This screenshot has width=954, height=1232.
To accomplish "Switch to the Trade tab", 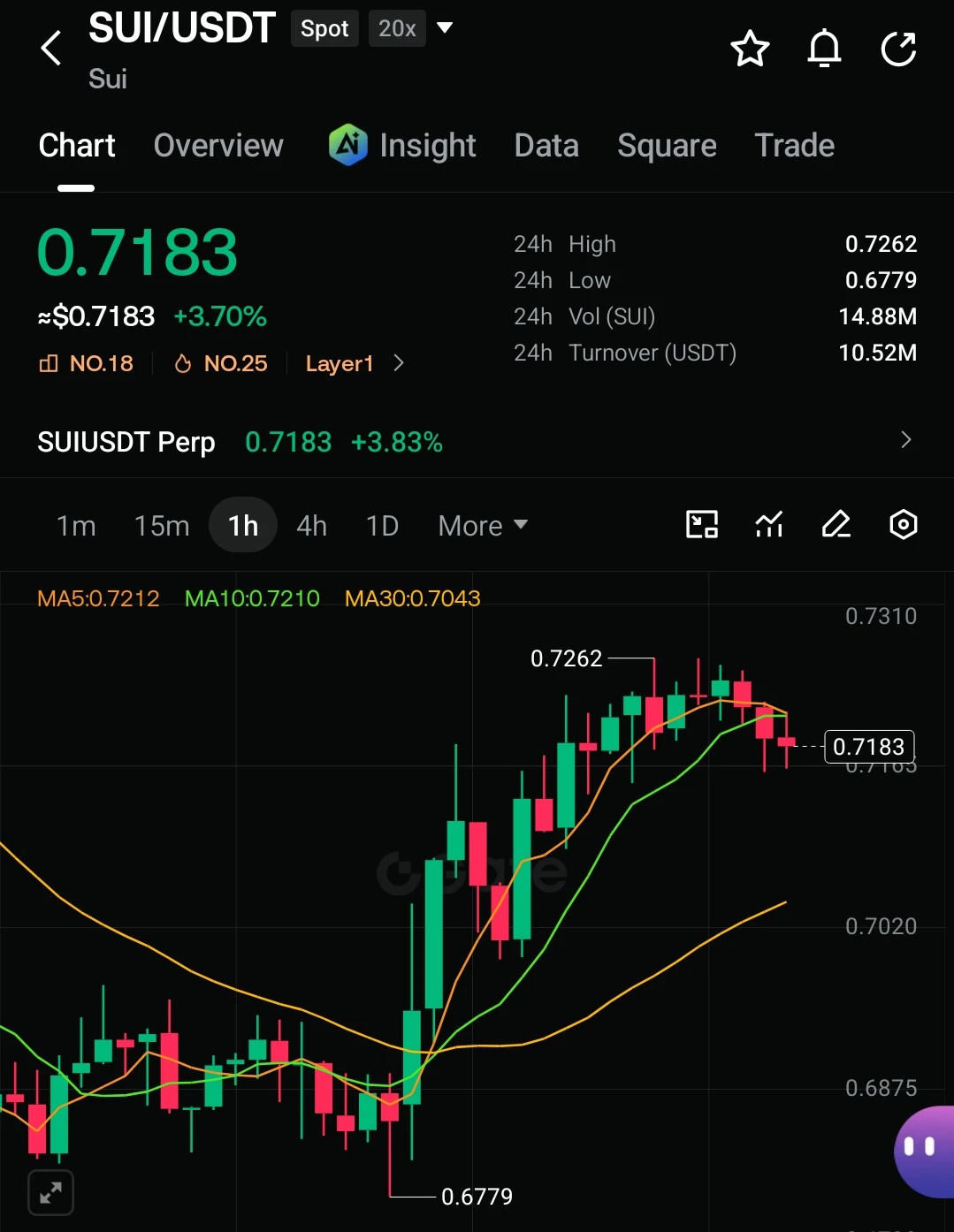I will pyautogui.click(x=795, y=146).
